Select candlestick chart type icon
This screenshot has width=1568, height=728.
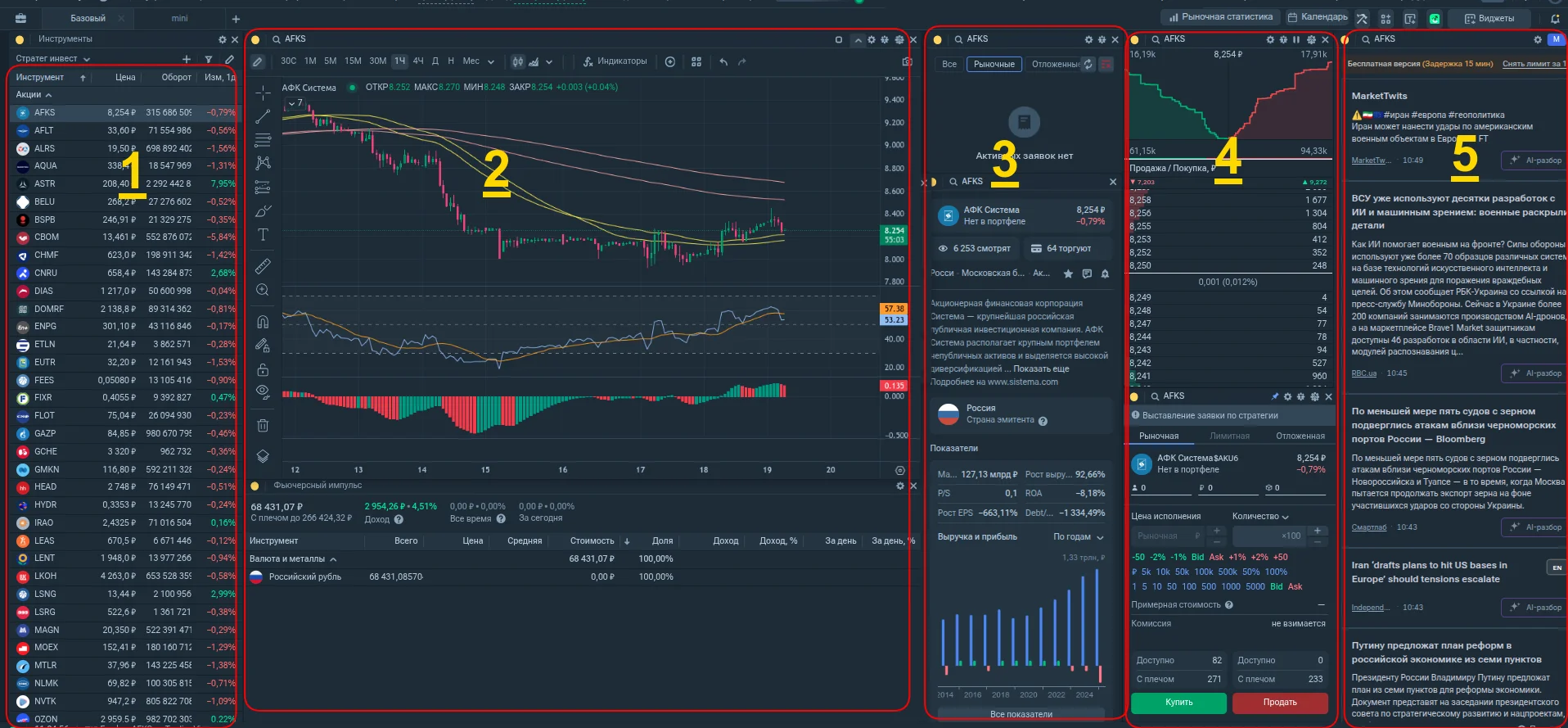click(x=517, y=61)
